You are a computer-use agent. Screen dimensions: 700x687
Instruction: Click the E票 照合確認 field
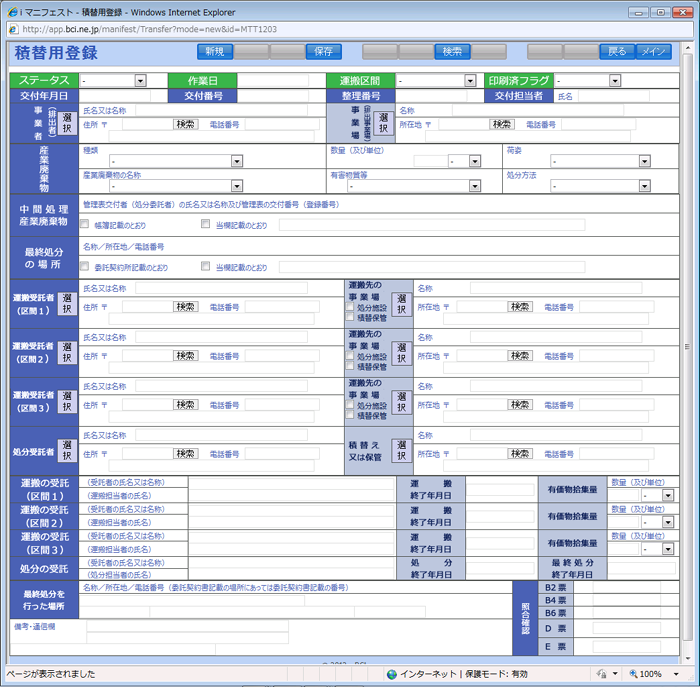point(627,646)
